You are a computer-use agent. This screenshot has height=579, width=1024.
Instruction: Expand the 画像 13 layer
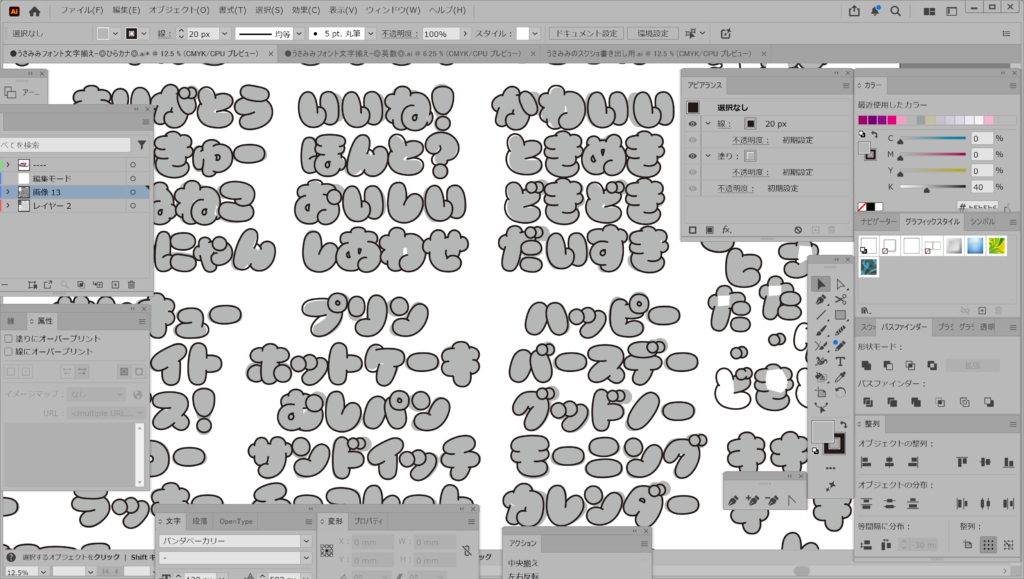click(8, 191)
